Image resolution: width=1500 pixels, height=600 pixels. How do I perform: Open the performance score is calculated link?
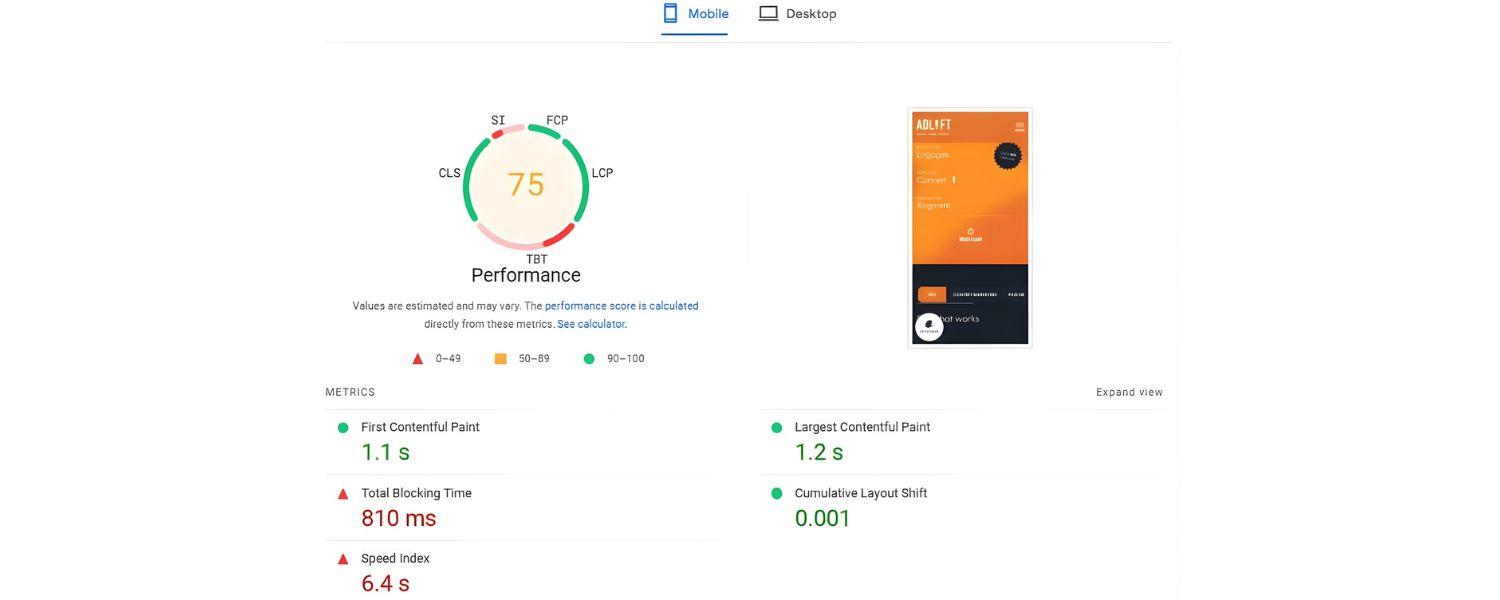coord(622,305)
